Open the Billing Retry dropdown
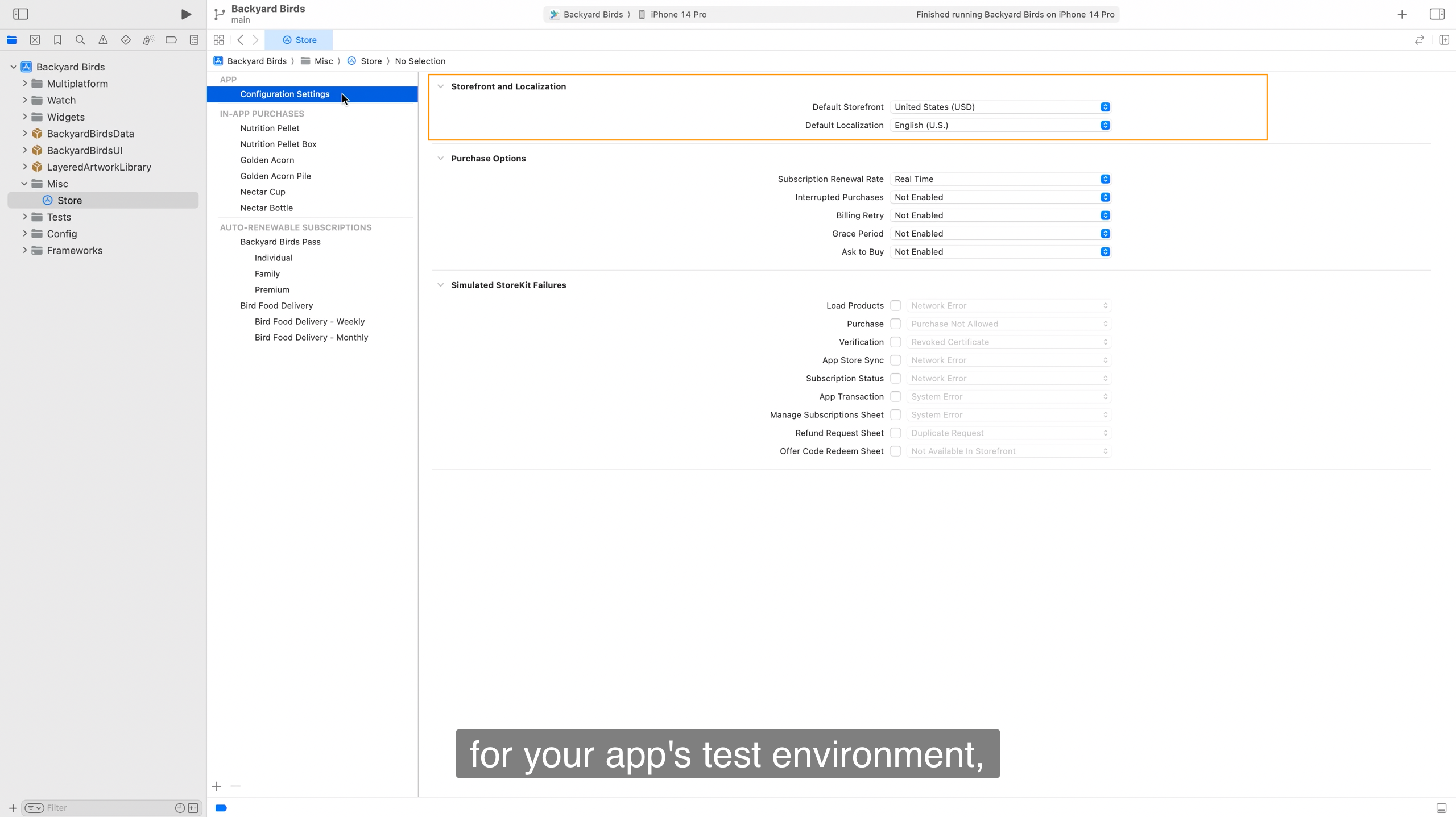 [x=1000, y=215]
